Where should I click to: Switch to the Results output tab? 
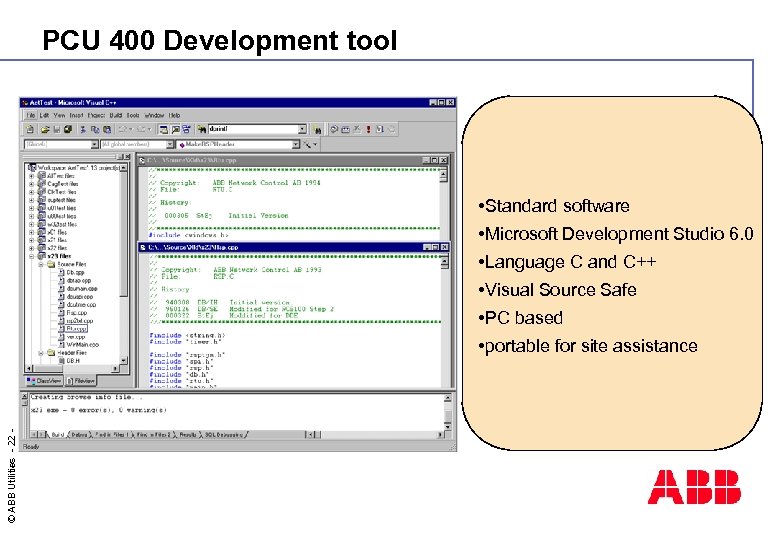click(188, 435)
